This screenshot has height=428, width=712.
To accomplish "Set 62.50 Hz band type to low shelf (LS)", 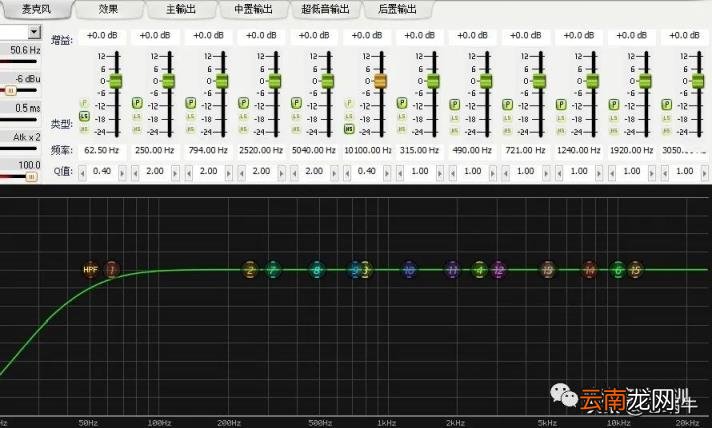I will coord(84,117).
